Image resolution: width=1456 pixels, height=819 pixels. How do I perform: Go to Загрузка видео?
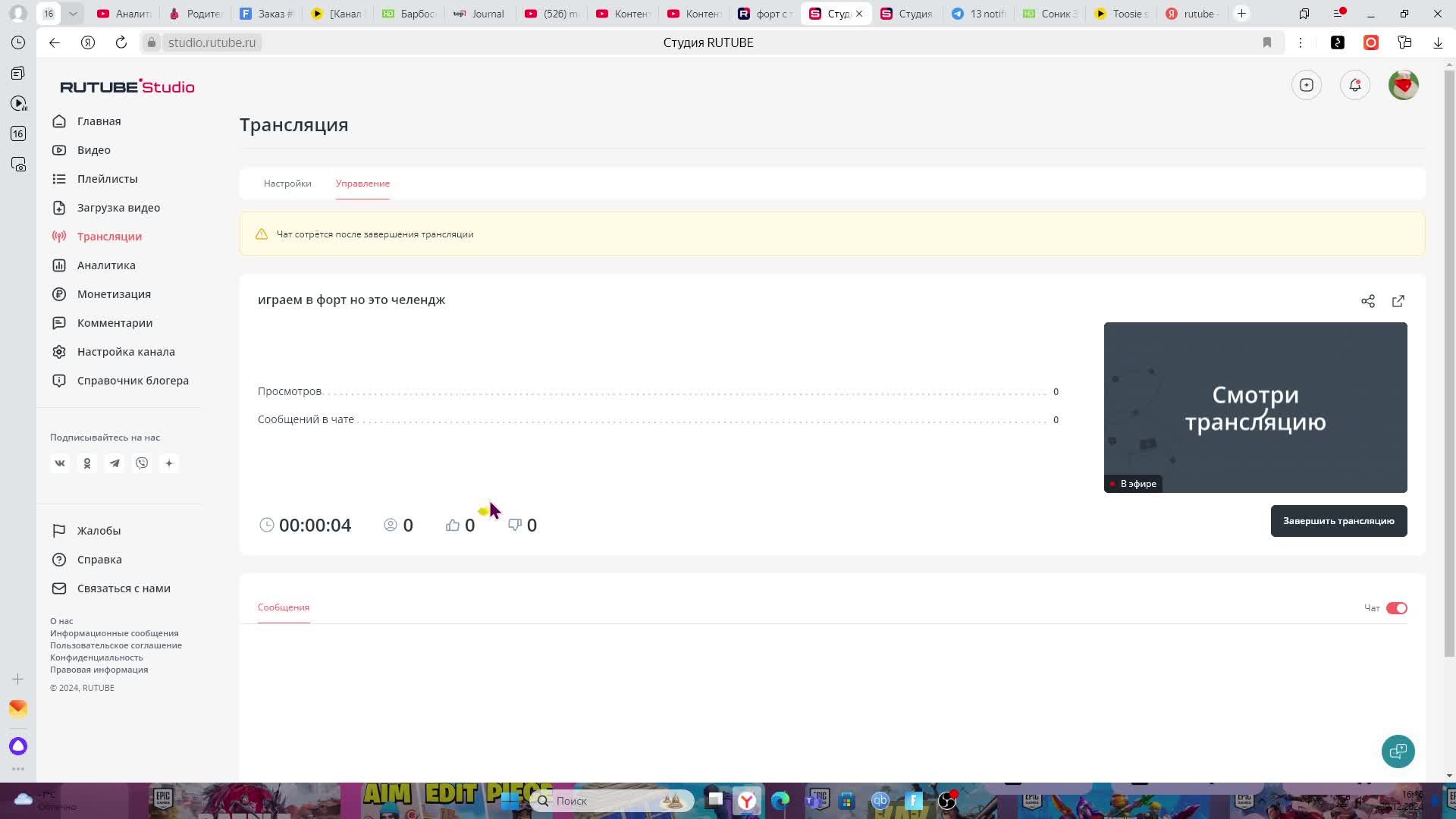point(106,208)
